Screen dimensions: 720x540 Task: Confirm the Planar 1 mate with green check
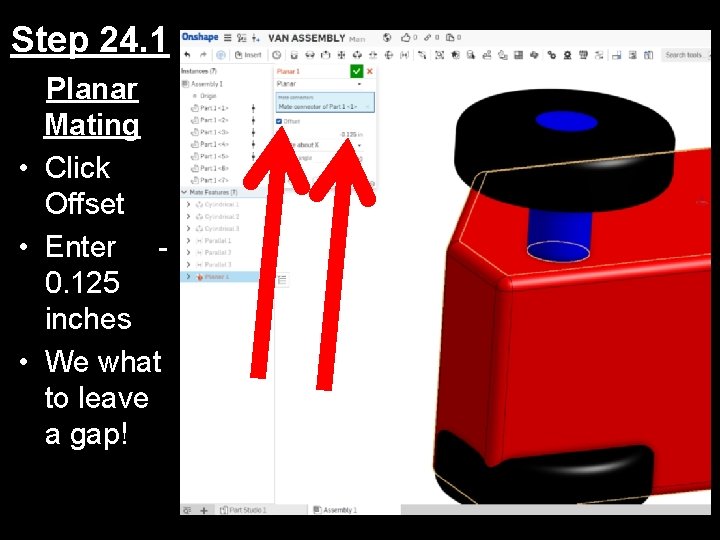356,71
